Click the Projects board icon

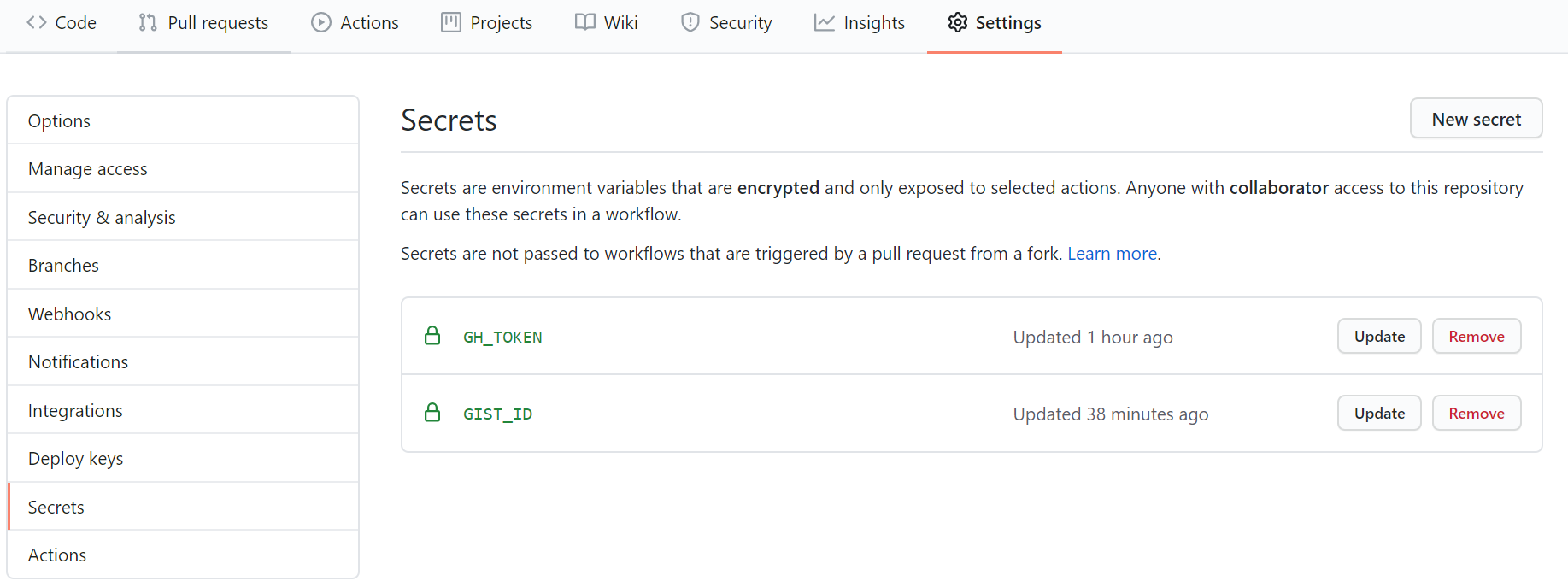pyautogui.click(x=451, y=23)
